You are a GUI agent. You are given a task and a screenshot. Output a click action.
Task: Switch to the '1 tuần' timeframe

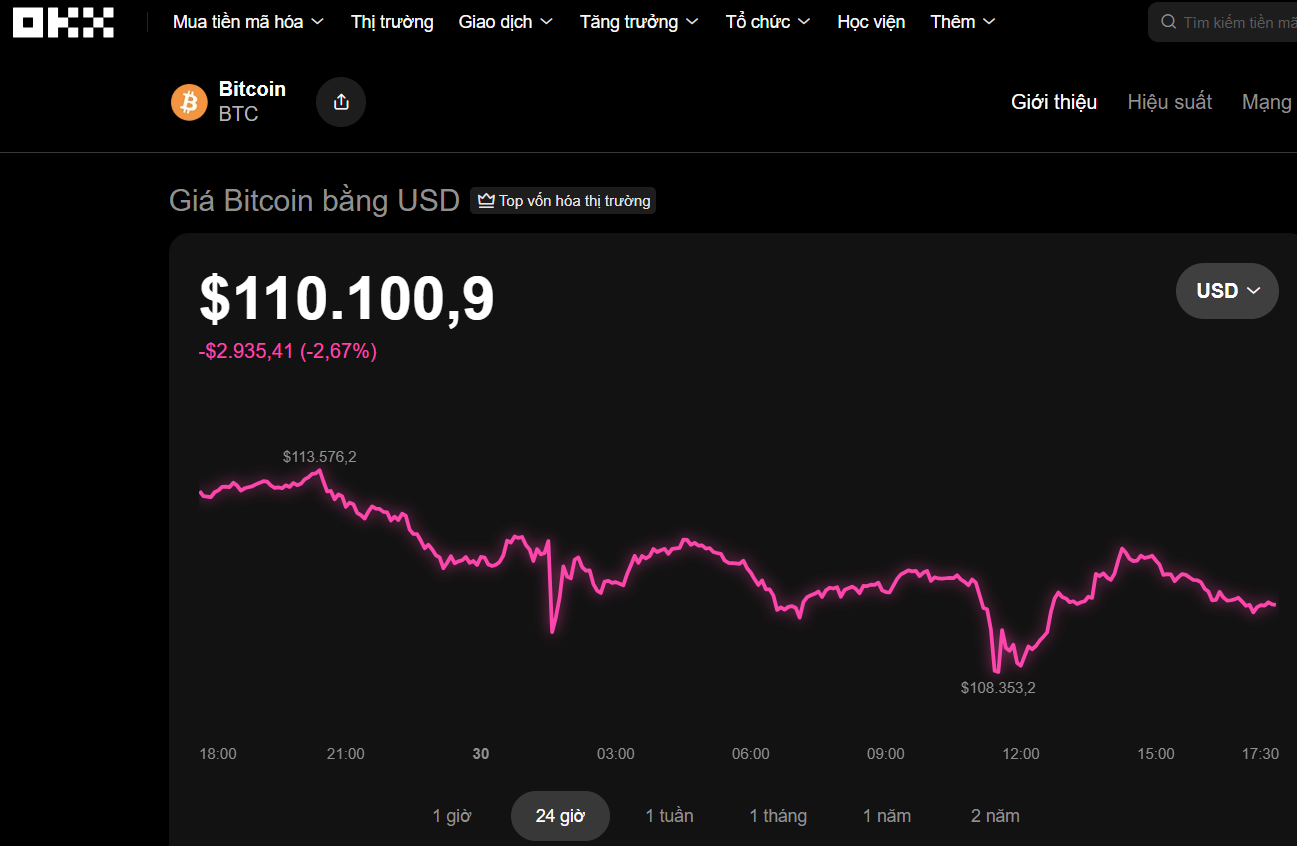tap(669, 815)
